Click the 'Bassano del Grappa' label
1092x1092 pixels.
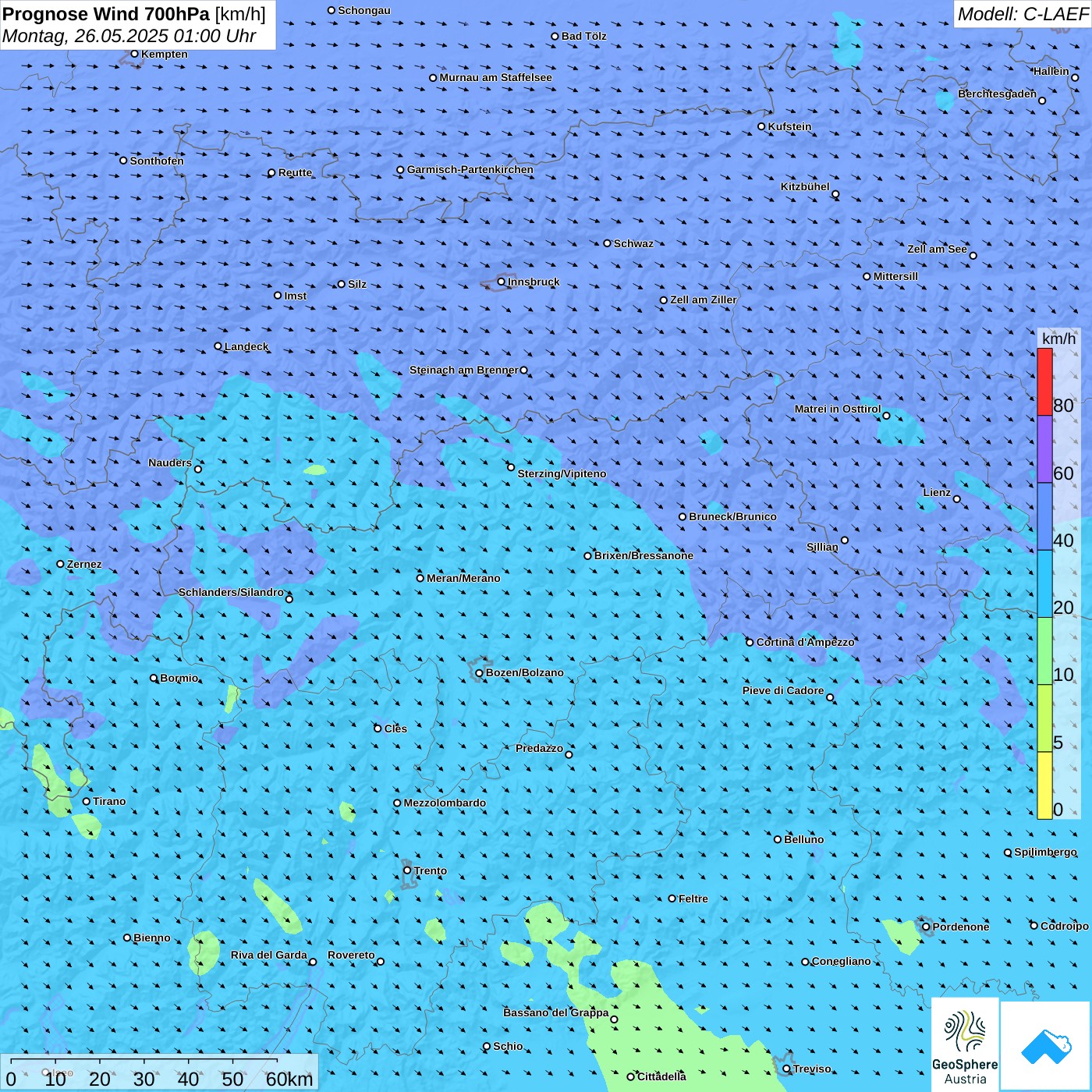pyautogui.click(x=556, y=1012)
